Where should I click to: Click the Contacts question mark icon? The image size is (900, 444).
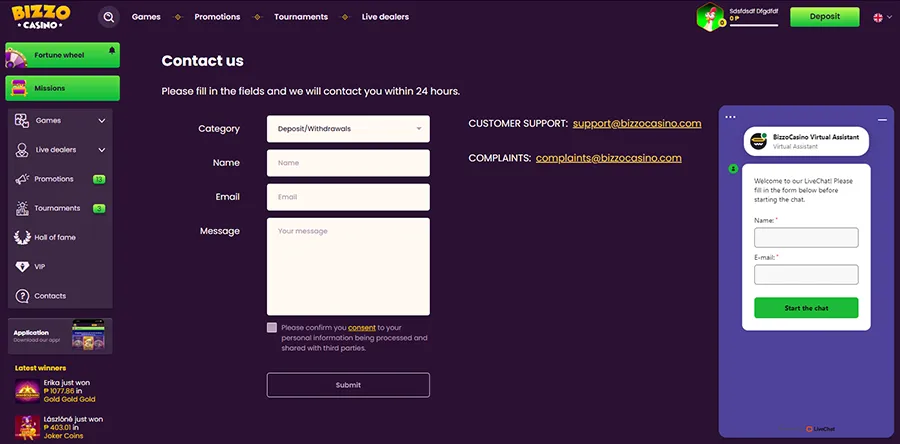pos(22,296)
